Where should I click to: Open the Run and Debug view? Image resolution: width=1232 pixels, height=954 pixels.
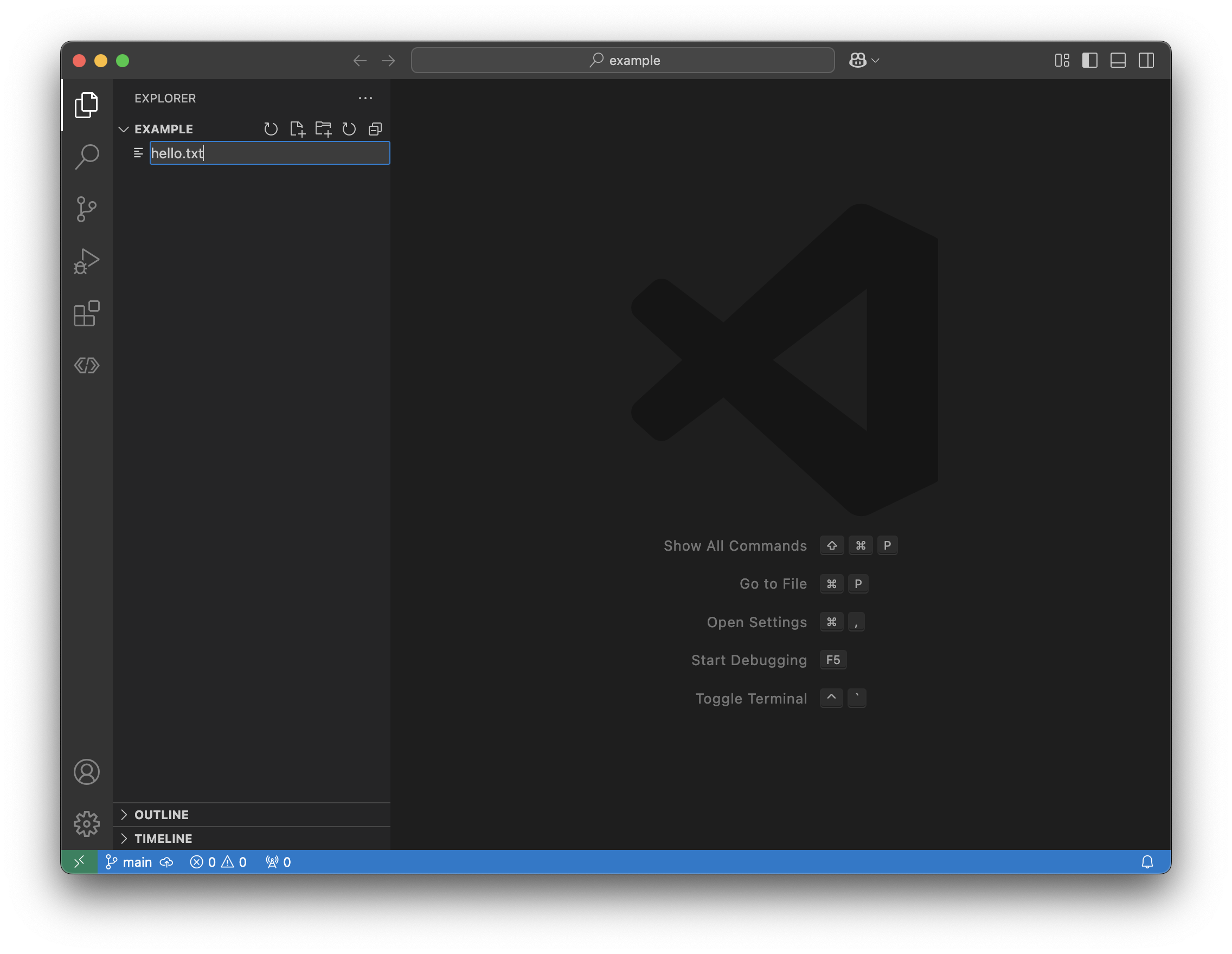coord(86,262)
